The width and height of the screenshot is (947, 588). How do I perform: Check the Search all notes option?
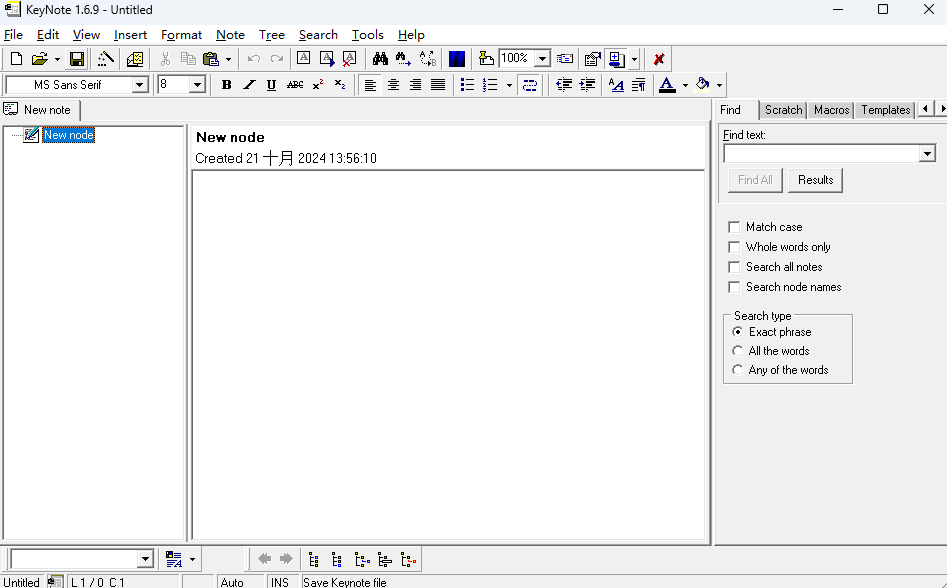point(735,267)
